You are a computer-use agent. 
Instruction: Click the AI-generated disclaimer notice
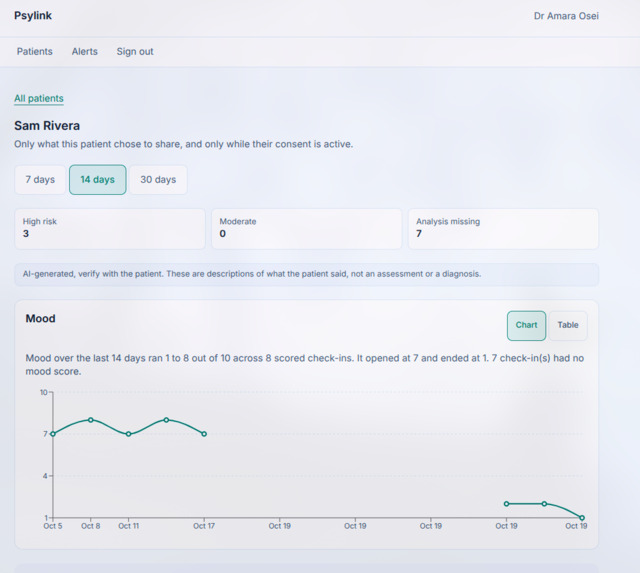307,274
